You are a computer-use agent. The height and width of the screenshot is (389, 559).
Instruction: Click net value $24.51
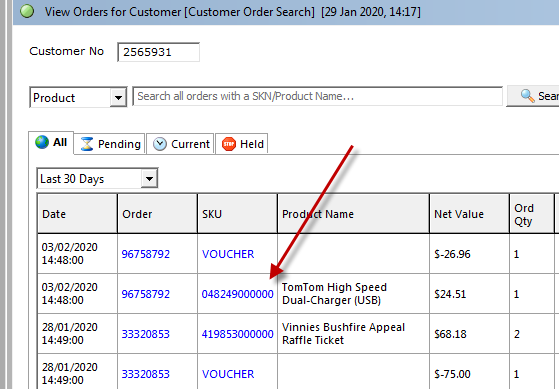(x=450, y=294)
